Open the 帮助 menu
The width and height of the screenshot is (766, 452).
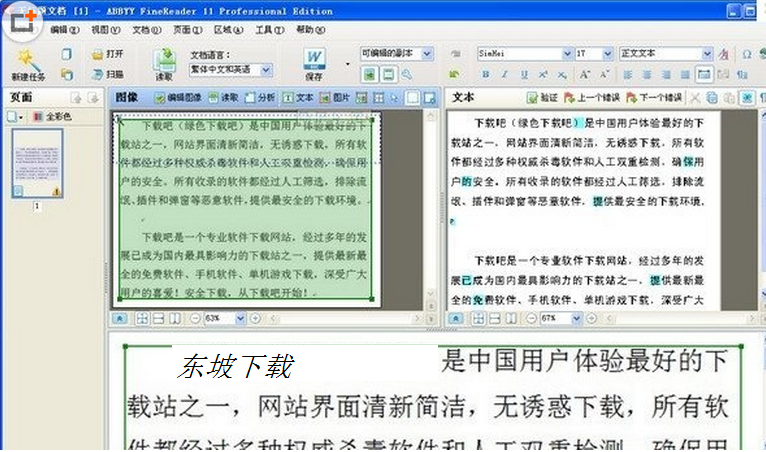[x=310, y=30]
